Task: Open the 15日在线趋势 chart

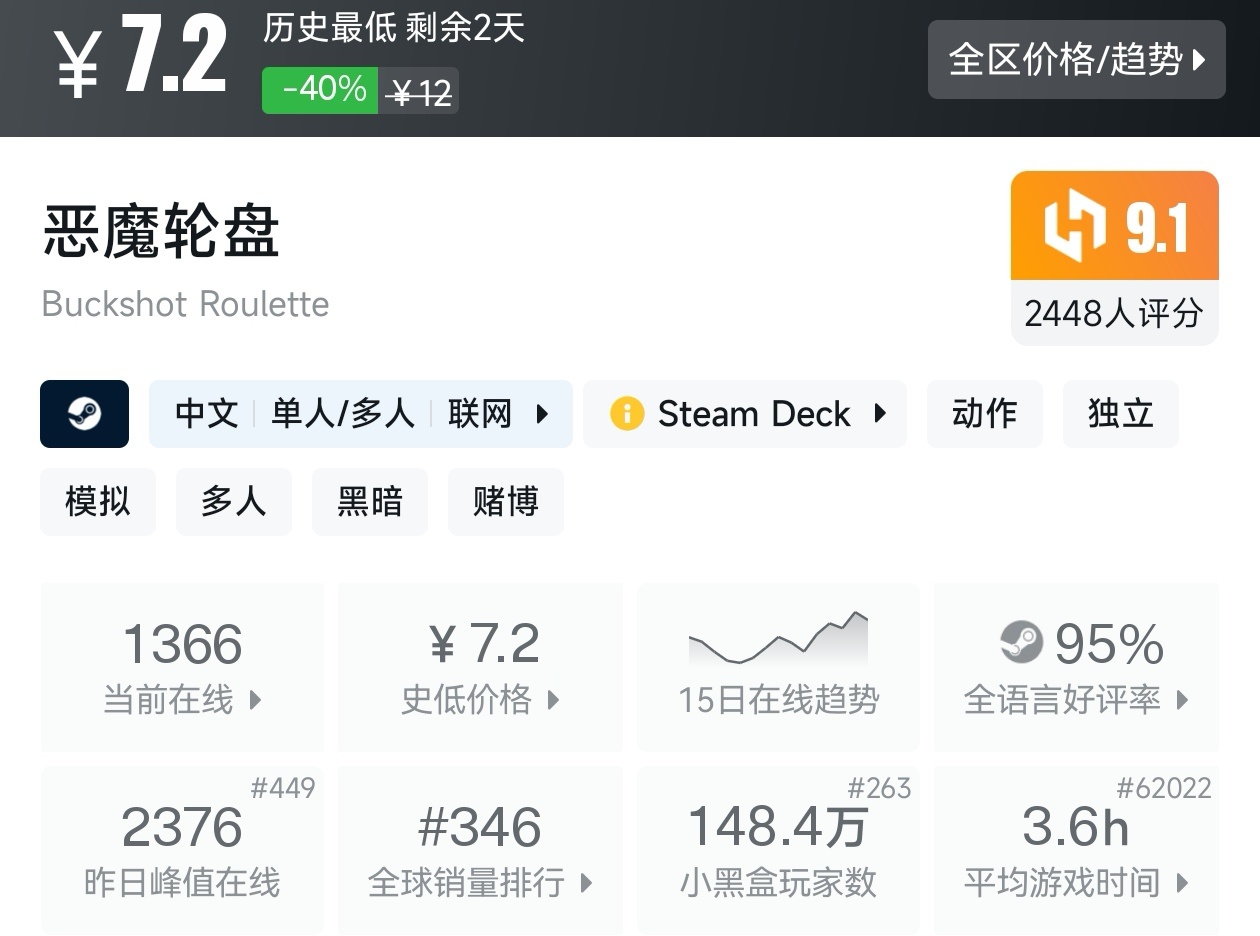Action: [778, 667]
